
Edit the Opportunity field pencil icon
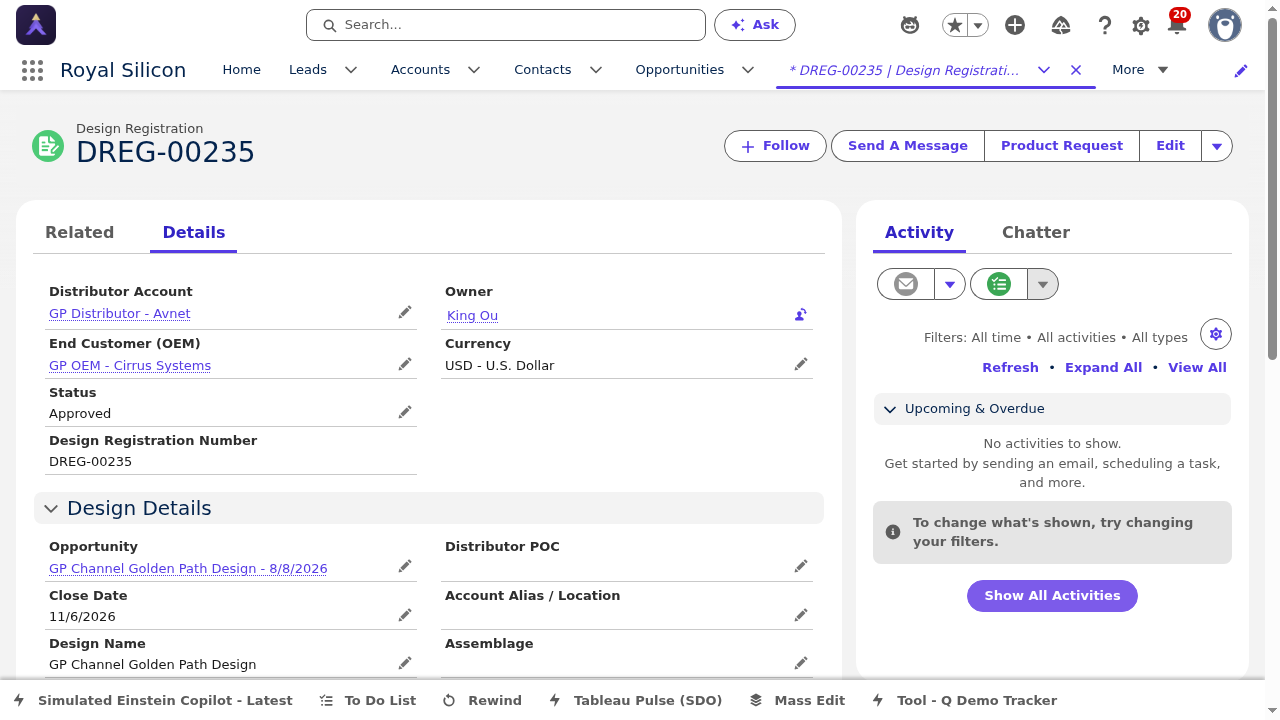(405, 566)
